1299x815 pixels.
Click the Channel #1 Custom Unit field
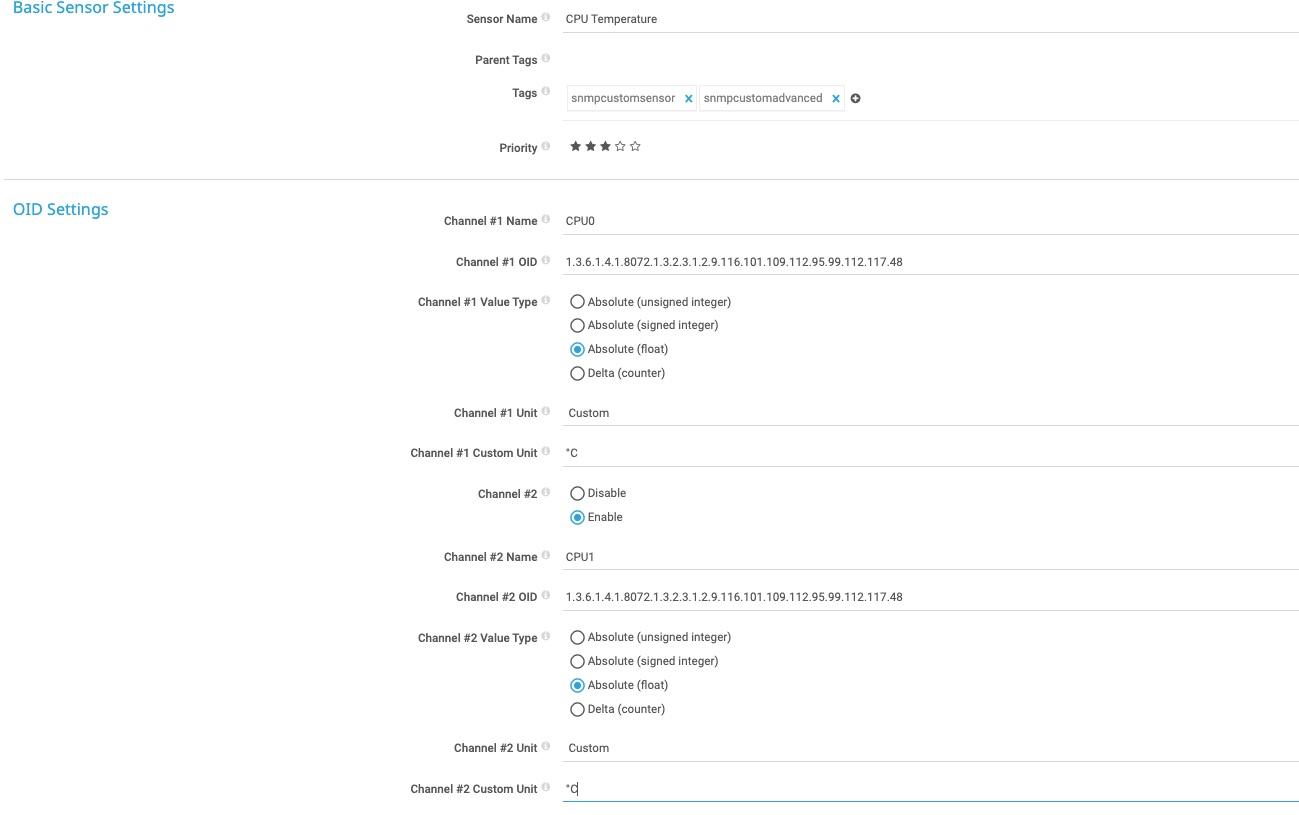(930, 453)
